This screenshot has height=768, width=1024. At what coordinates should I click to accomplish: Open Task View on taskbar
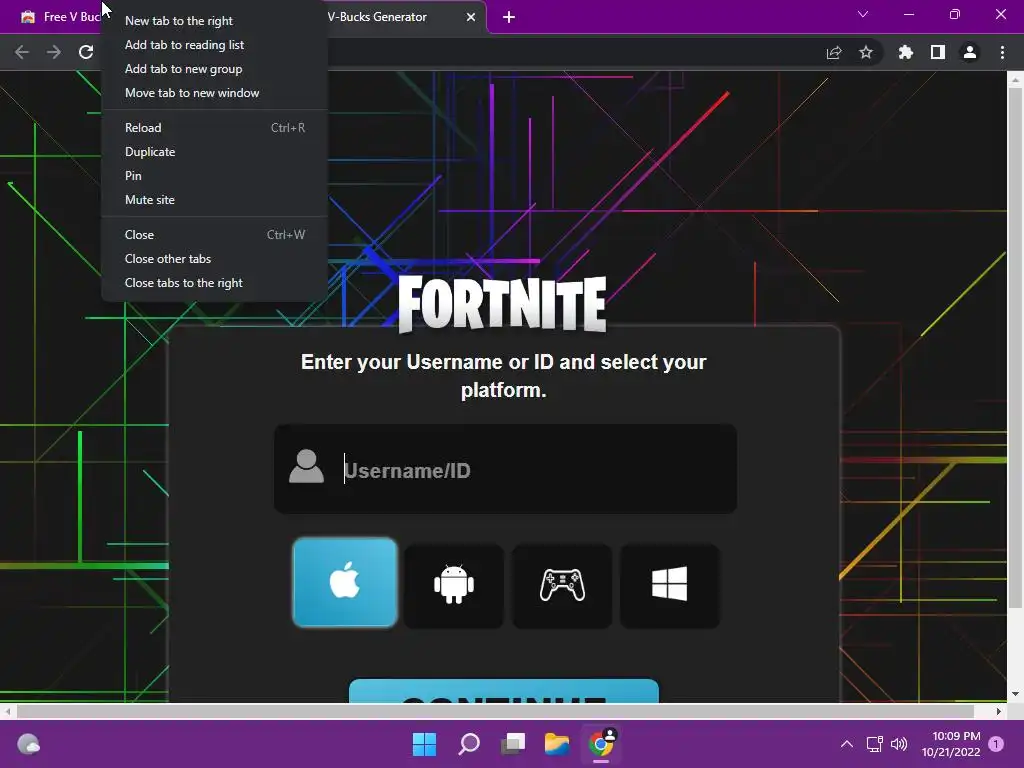click(x=513, y=744)
